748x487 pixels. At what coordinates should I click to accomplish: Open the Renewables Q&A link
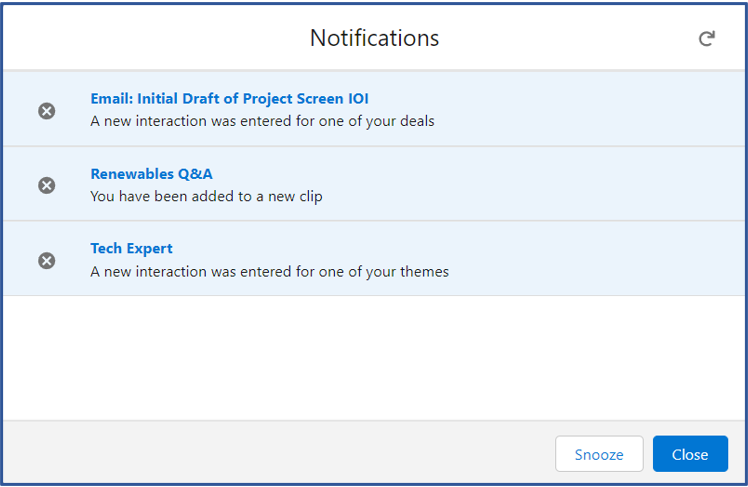coord(152,174)
